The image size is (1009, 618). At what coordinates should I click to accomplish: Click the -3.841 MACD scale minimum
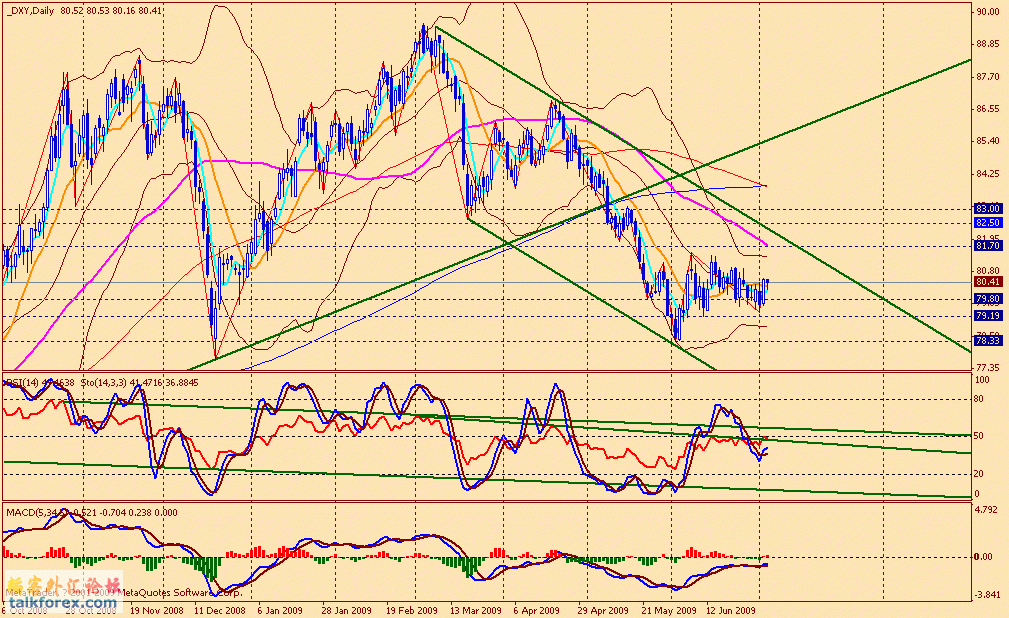click(x=986, y=595)
